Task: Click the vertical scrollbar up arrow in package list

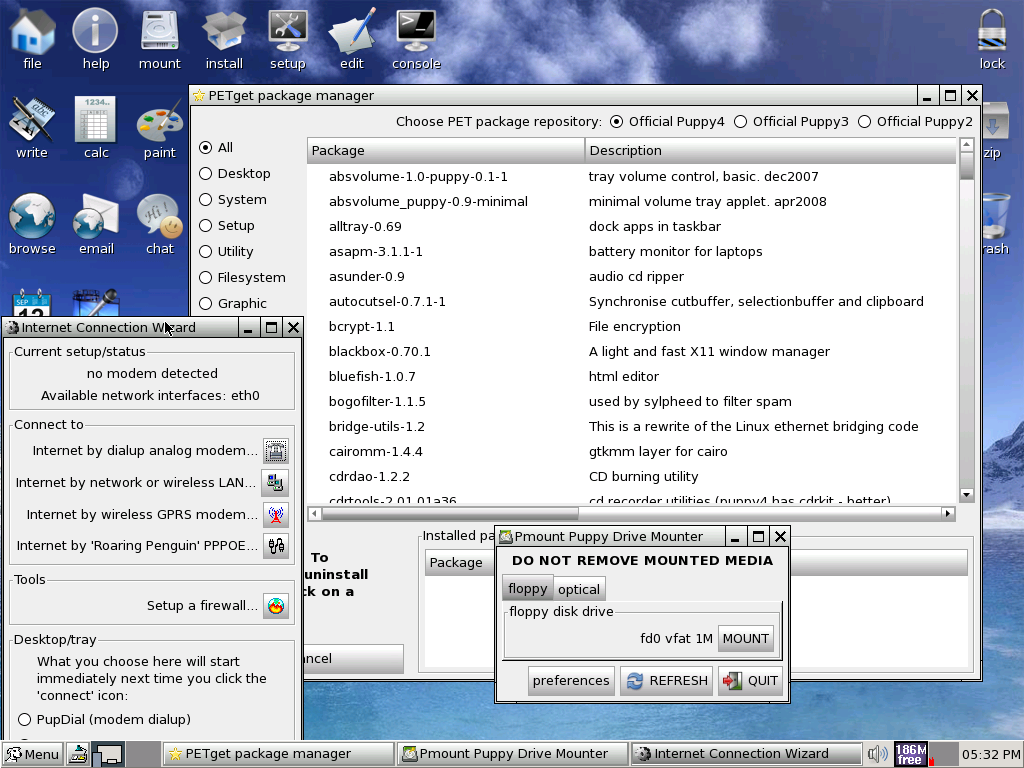Action: [967, 144]
